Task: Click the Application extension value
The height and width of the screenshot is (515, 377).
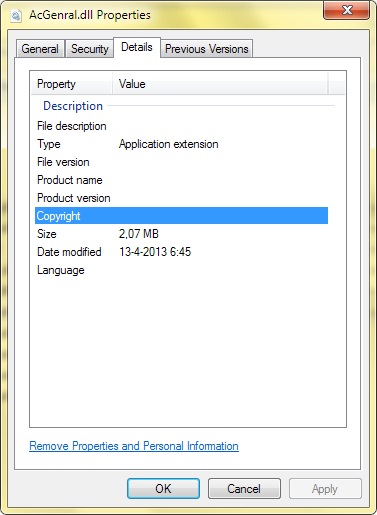Action: tap(169, 144)
